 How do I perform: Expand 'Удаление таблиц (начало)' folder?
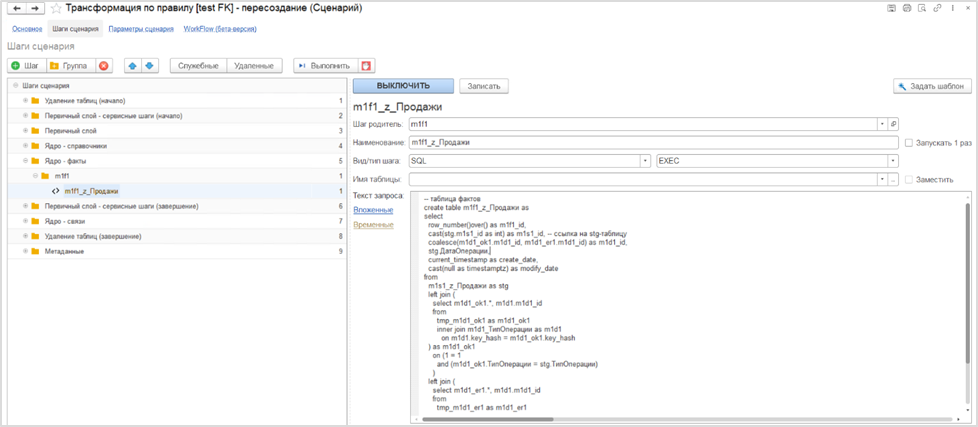25,101
